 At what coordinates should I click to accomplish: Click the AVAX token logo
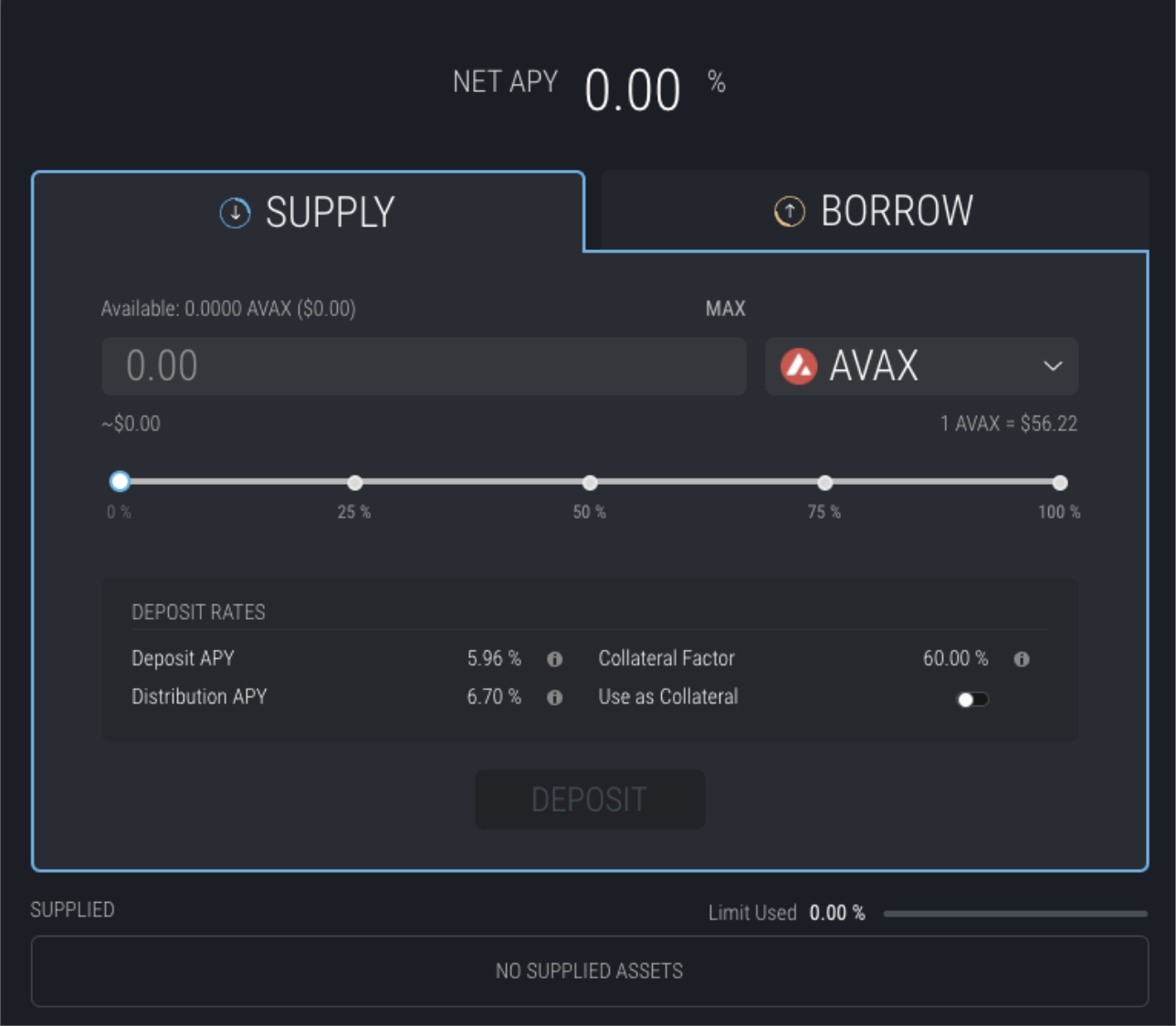coord(797,367)
